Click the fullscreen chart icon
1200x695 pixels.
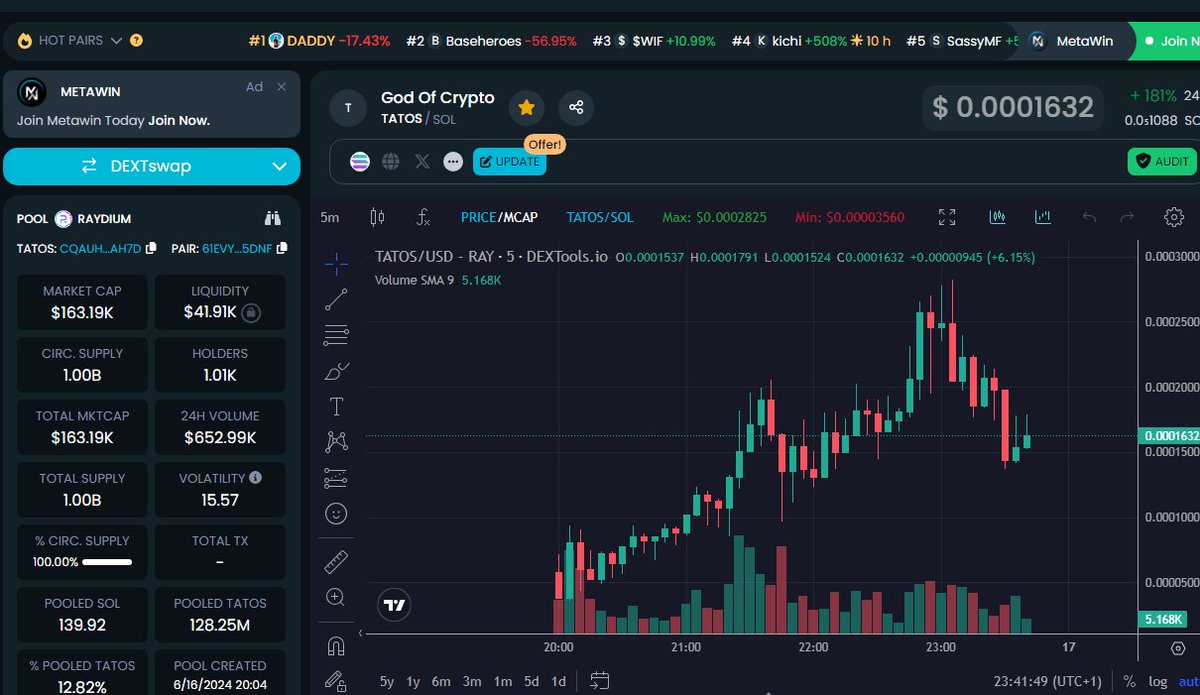click(947, 217)
